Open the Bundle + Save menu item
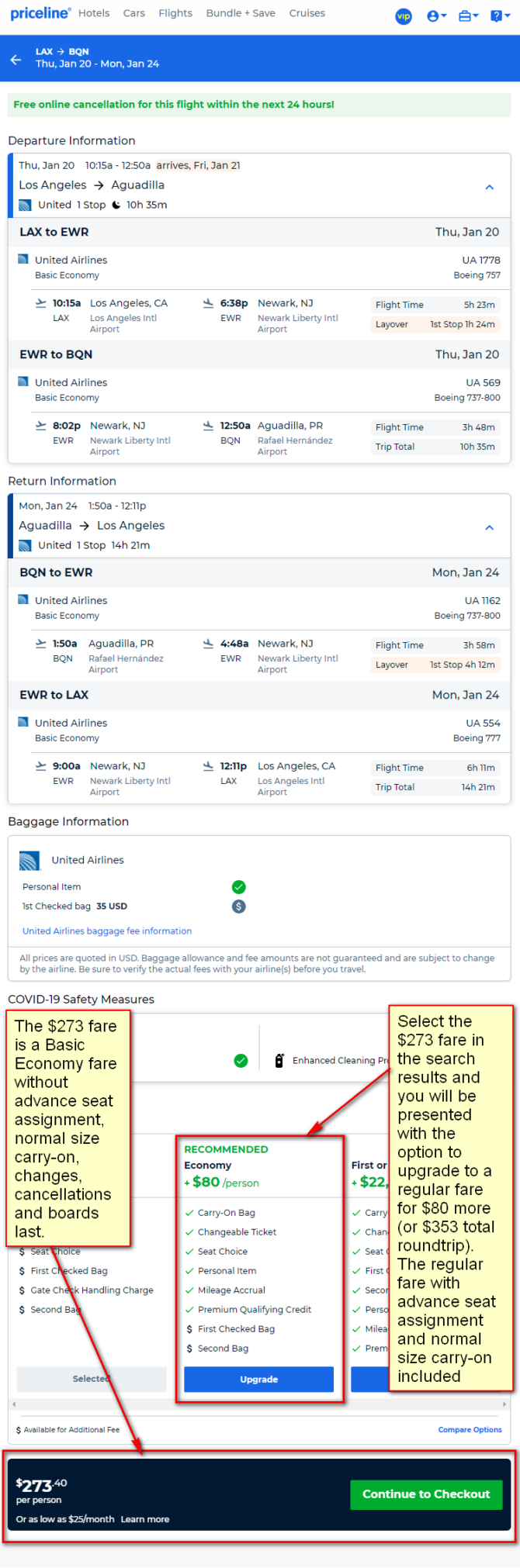520x1568 pixels. (x=241, y=13)
